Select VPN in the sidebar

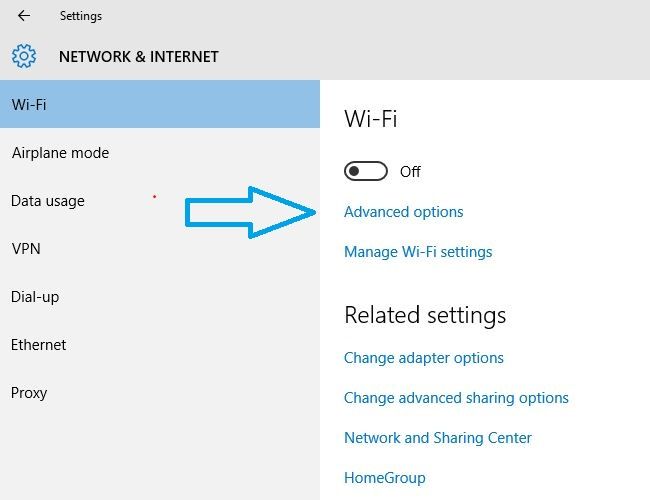[x=25, y=249]
